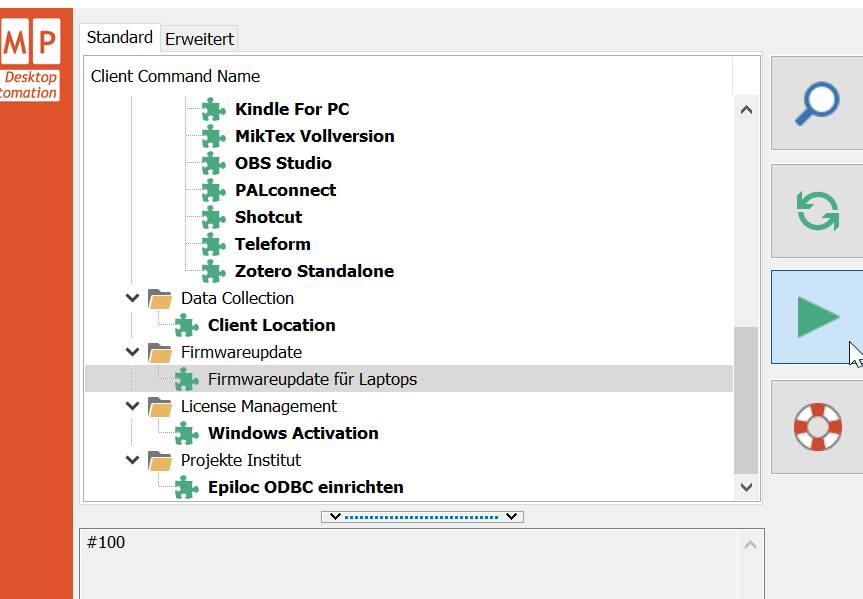Click the Data Collection folder icon
The height and width of the screenshot is (599, 863).
tap(160, 298)
